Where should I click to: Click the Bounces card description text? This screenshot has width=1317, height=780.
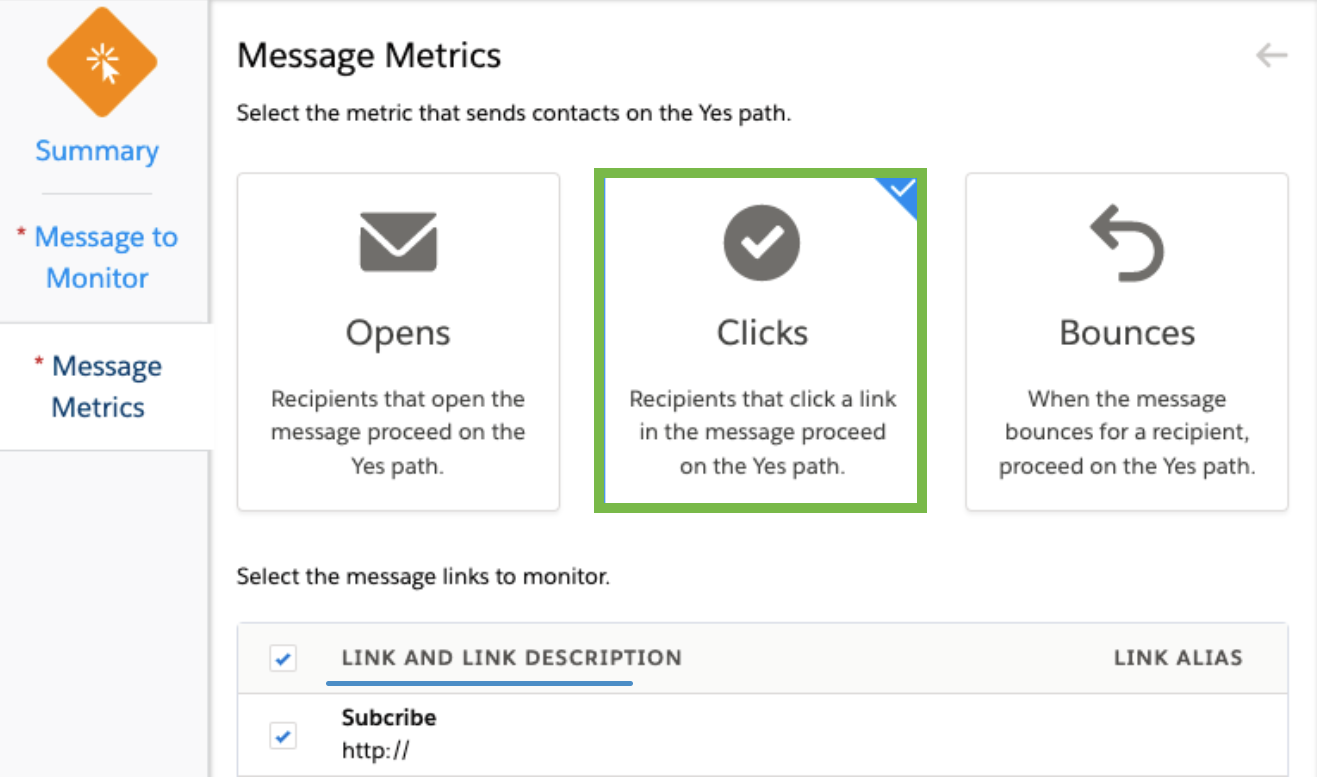point(1127,432)
